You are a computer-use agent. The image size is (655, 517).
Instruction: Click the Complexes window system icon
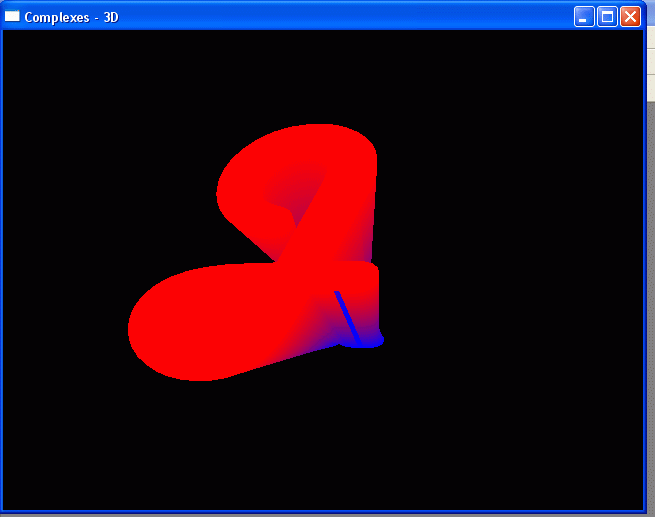12,17
